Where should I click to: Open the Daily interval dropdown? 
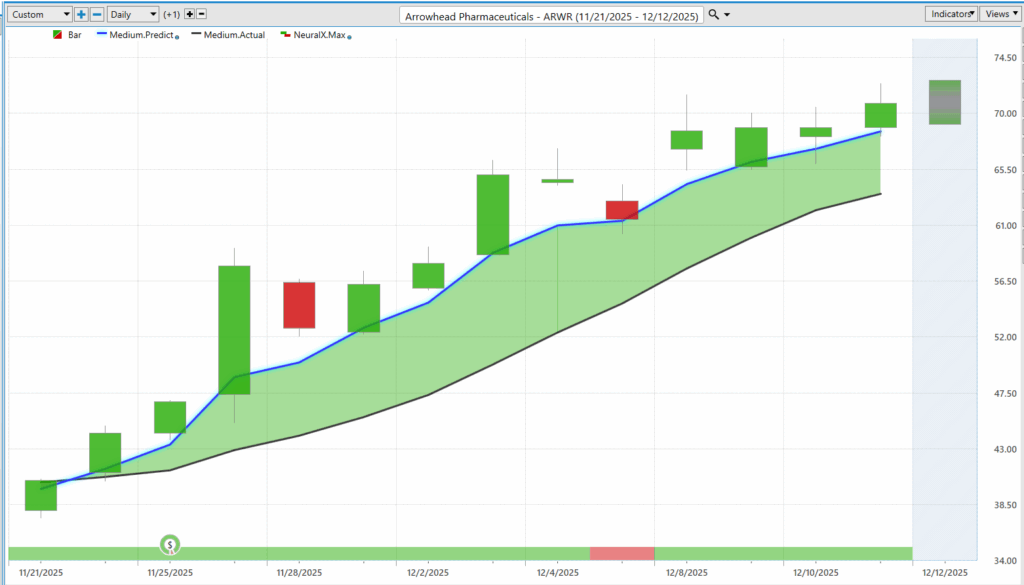pos(132,15)
